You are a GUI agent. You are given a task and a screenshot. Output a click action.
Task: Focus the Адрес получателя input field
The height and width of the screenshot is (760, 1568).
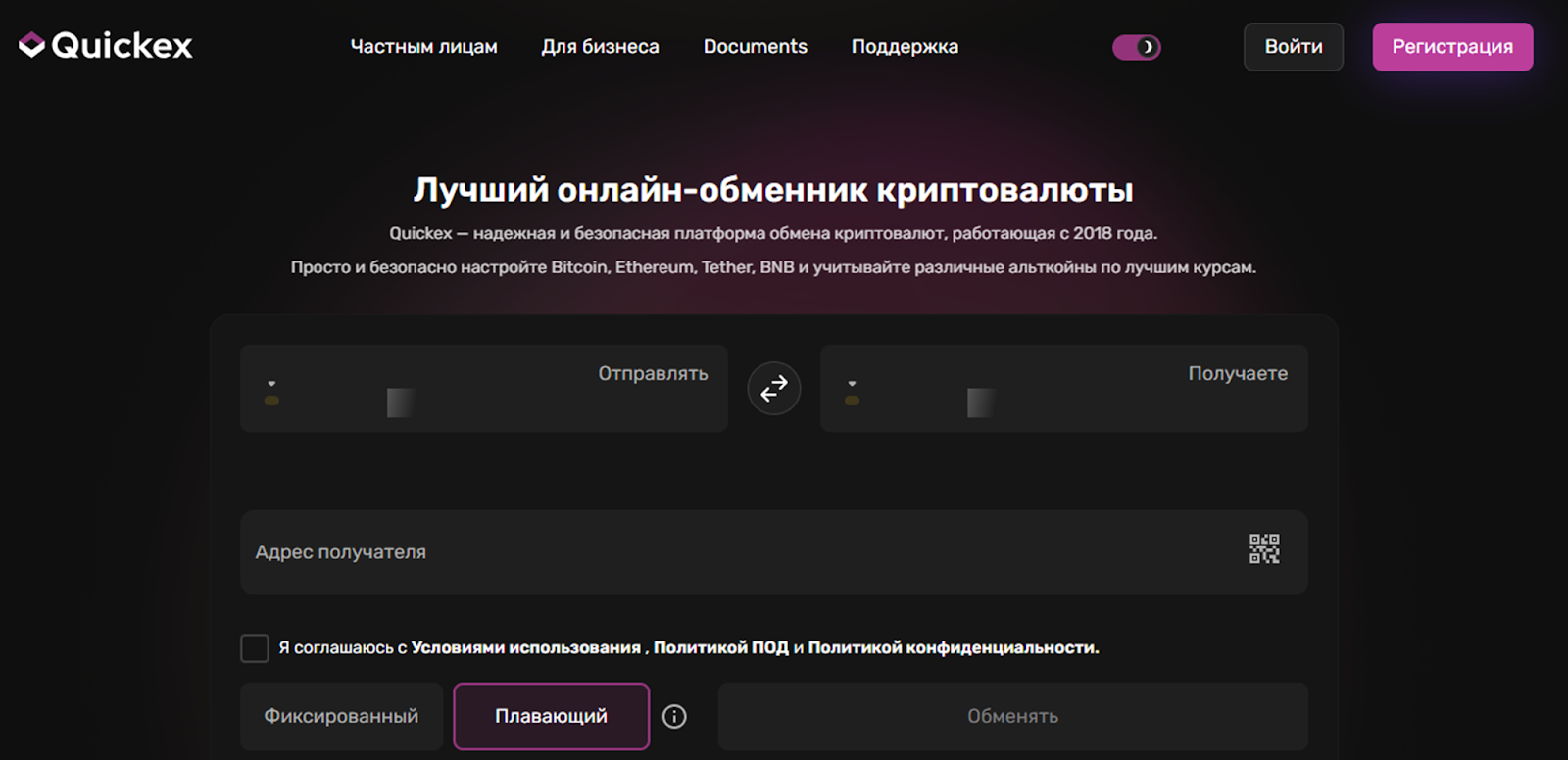774,552
